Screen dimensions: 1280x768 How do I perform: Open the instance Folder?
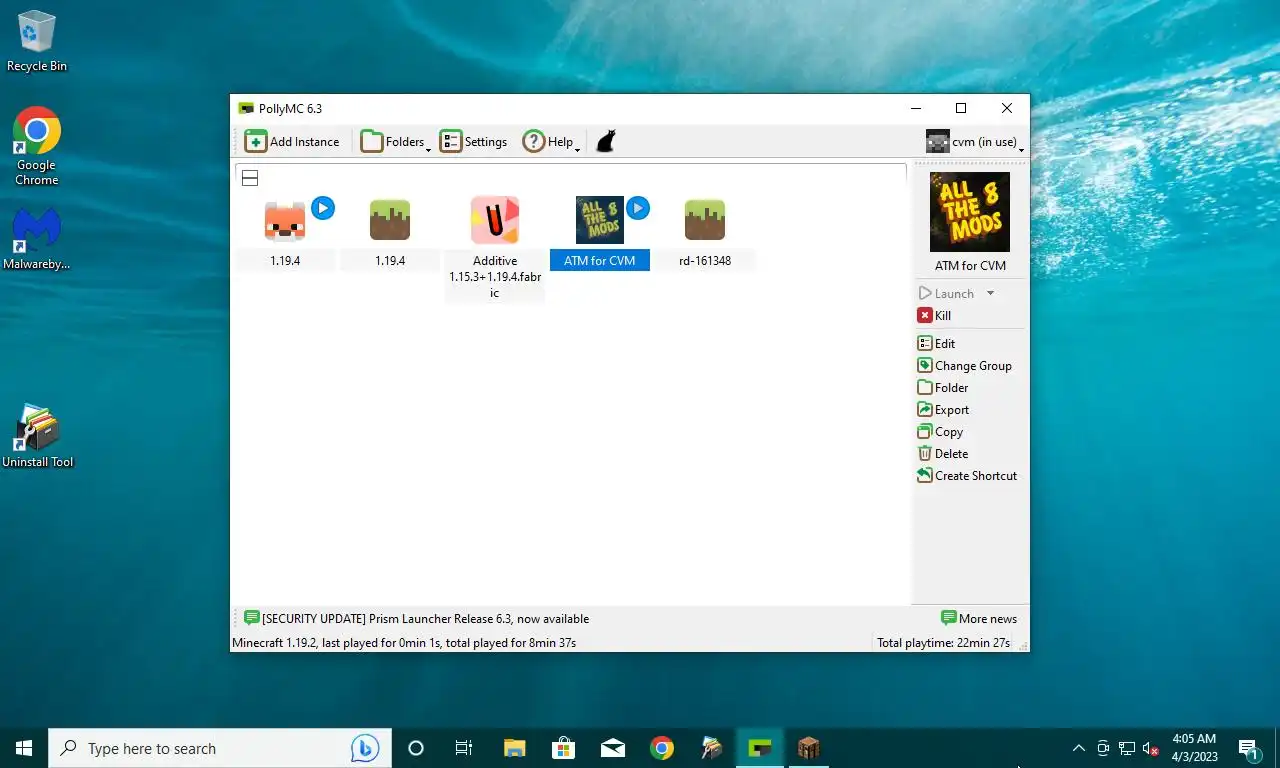[x=943, y=388]
